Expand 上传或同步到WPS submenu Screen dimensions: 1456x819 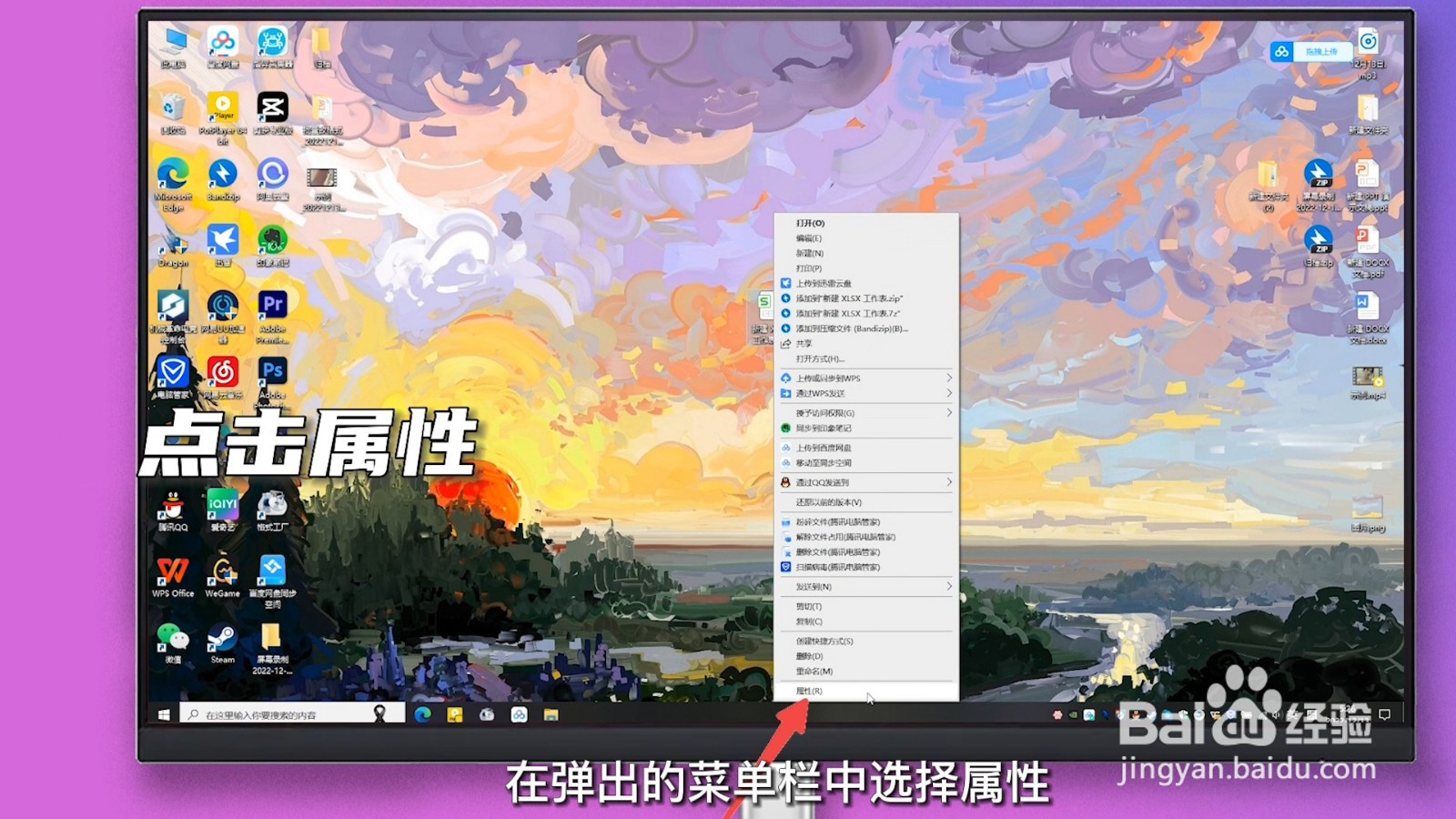tap(865, 379)
